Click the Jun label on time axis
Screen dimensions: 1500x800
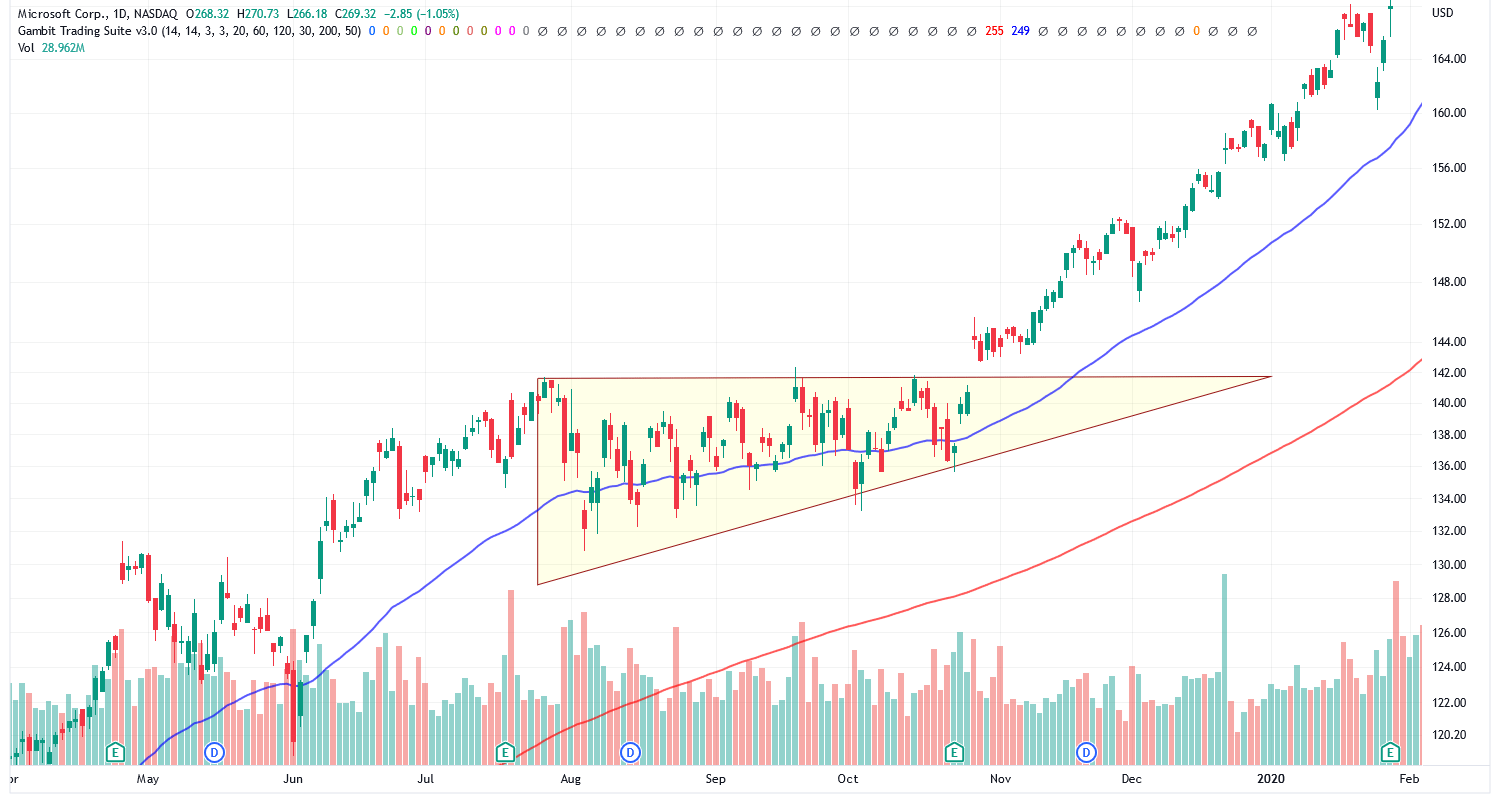(x=293, y=778)
